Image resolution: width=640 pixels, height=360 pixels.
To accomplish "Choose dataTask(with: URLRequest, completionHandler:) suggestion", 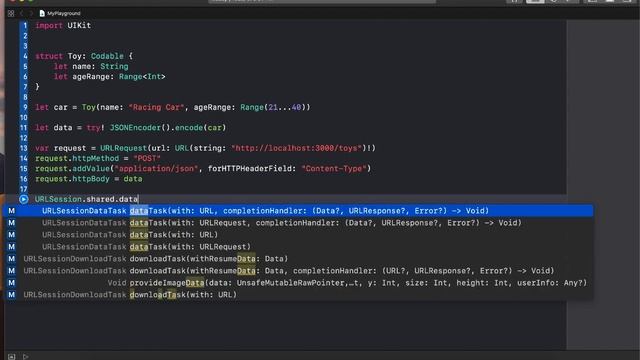I will [x=298, y=223].
